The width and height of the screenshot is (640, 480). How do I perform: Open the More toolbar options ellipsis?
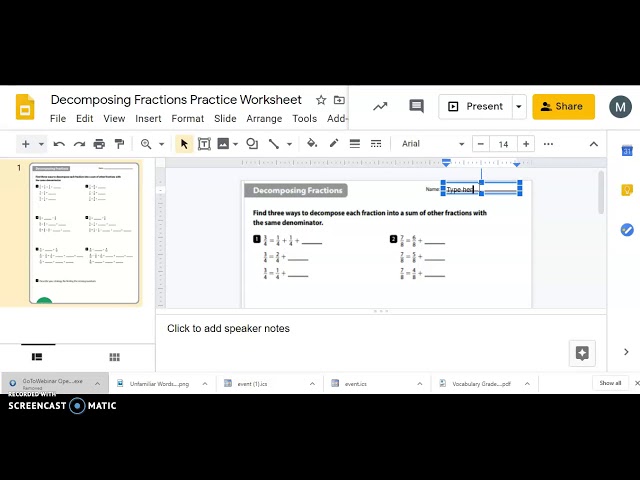(548, 144)
